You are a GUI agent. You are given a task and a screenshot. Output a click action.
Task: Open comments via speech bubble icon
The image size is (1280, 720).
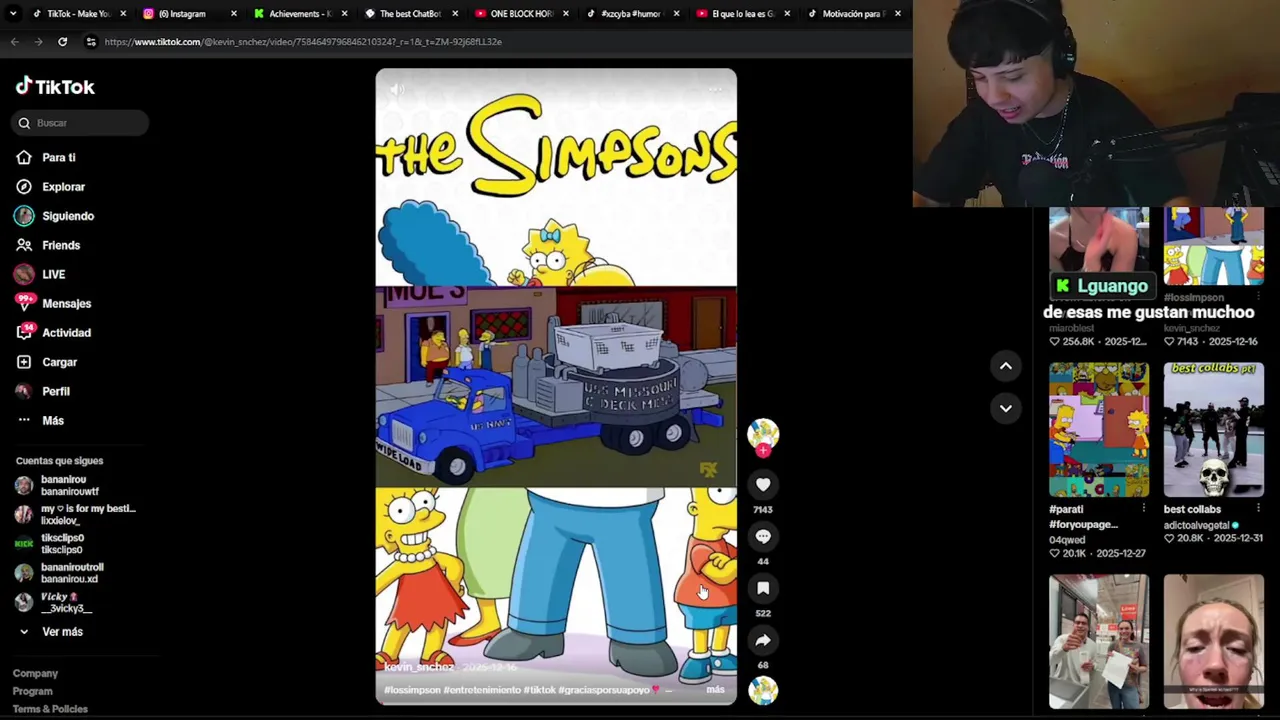click(763, 537)
